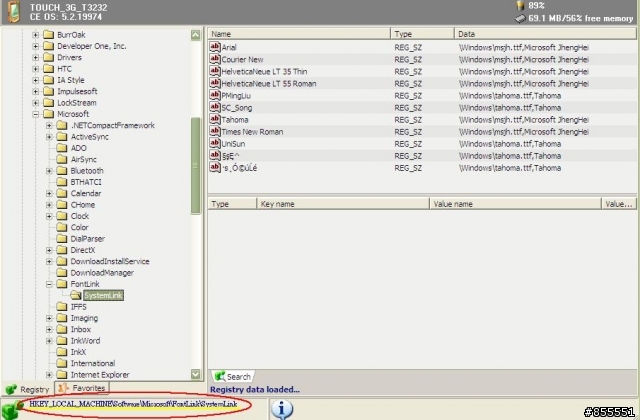This screenshot has height=420, width=640.
Task: Expand the Bluetooth key
Action: [x=49, y=171]
